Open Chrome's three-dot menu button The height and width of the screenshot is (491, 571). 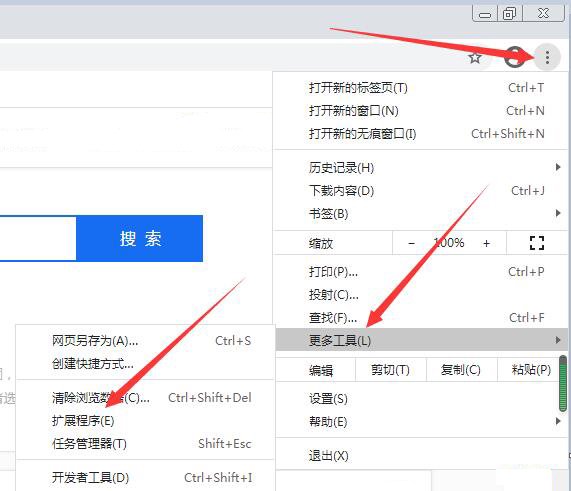pyautogui.click(x=547, y=58)
